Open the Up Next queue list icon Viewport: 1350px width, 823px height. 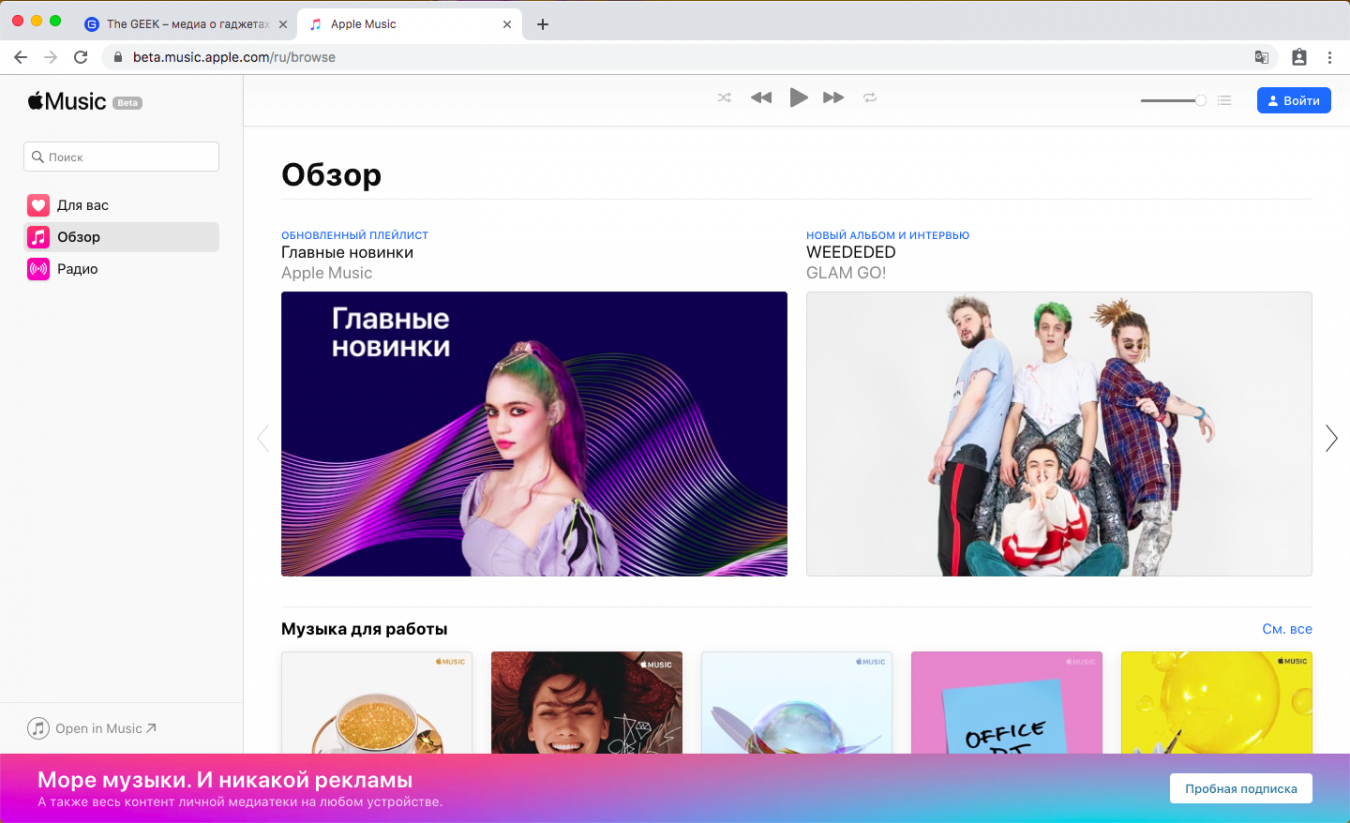tap(1224, 101)
